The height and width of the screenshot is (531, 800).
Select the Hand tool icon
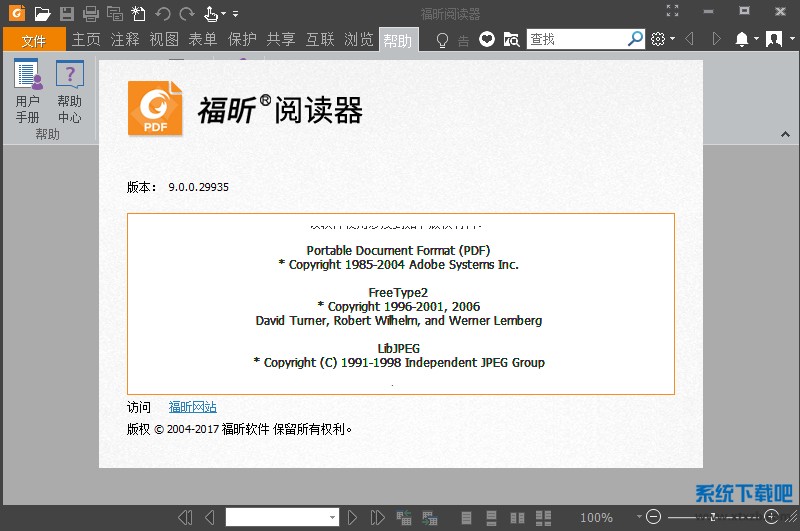point(211,14)
